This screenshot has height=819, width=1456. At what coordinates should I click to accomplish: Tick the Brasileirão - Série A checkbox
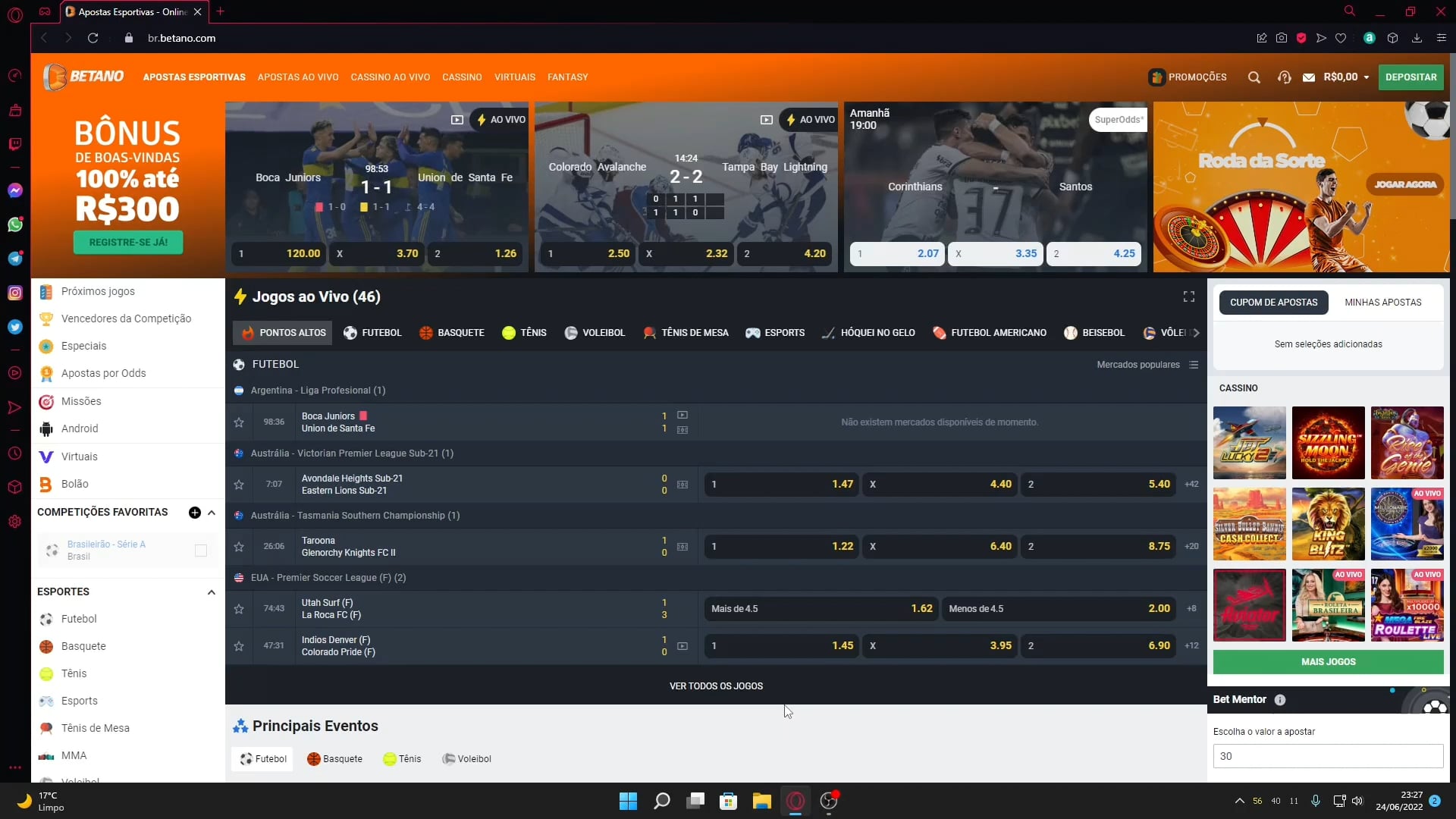(x=201, y=551)
